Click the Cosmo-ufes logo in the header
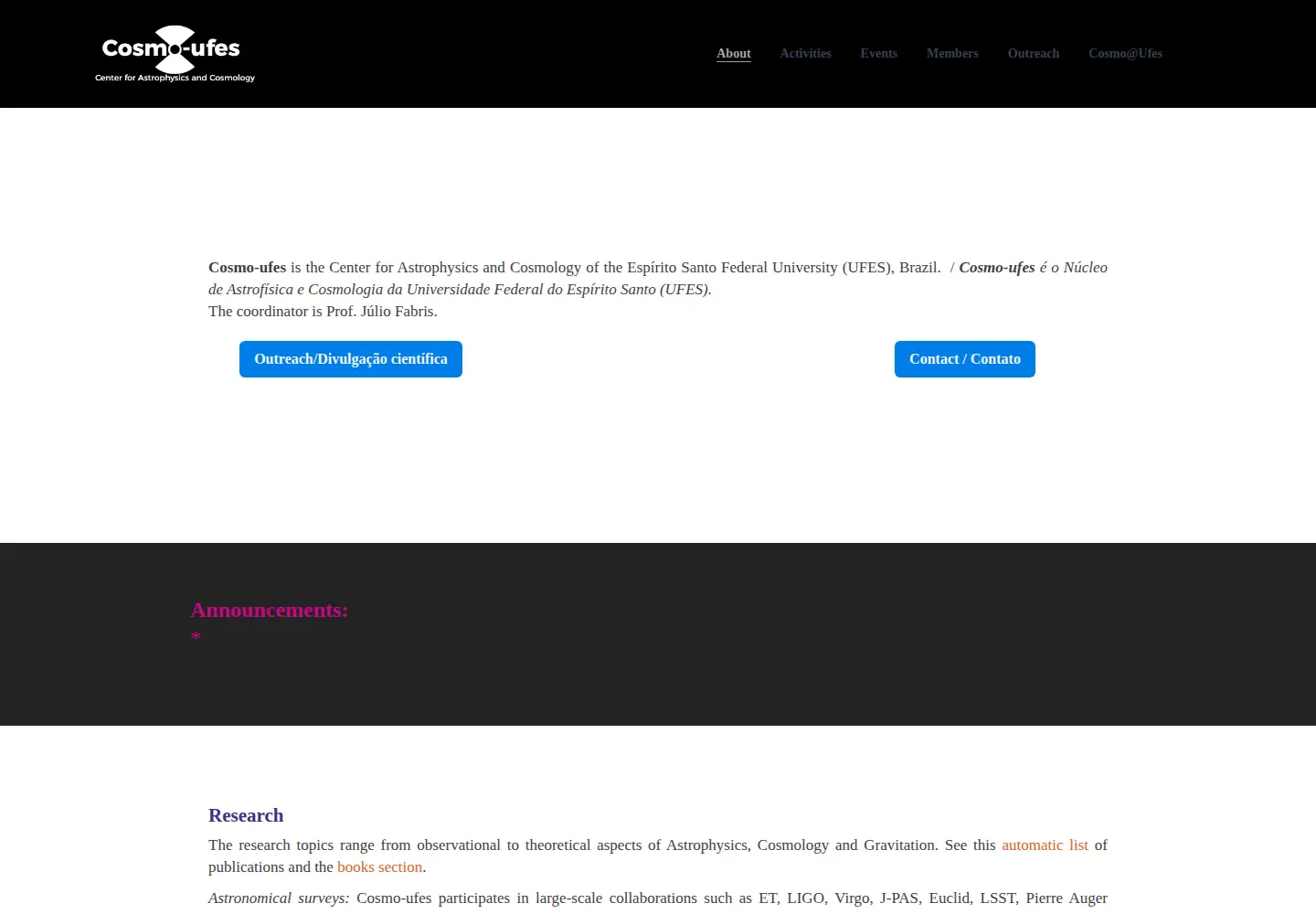Viewport: 1316px width, 914px height. (175, 53)
